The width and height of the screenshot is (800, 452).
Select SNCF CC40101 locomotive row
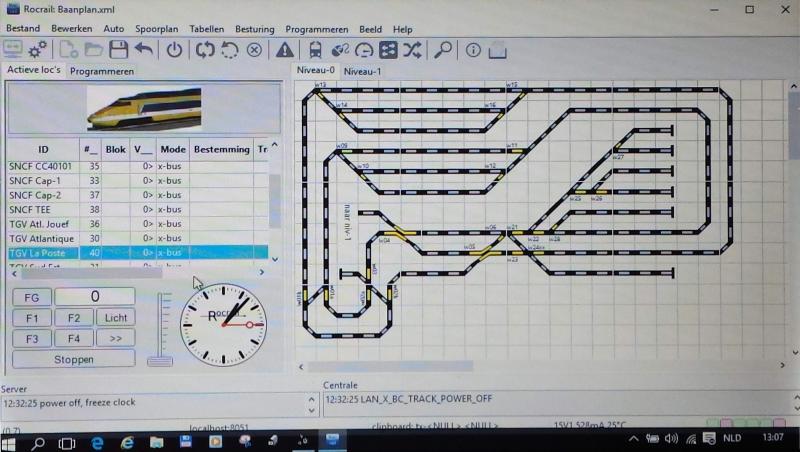(x=138, y=166)
